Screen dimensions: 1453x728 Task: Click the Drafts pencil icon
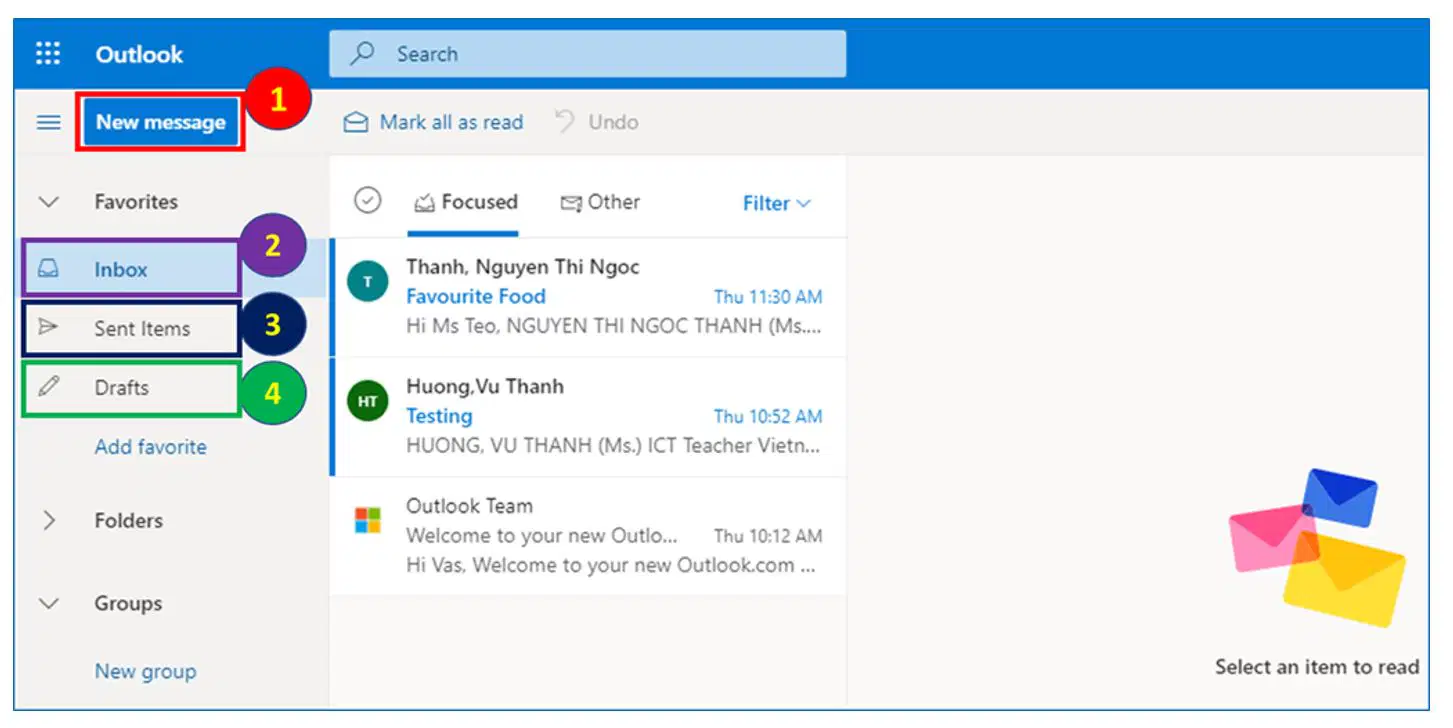pos(47,387)
